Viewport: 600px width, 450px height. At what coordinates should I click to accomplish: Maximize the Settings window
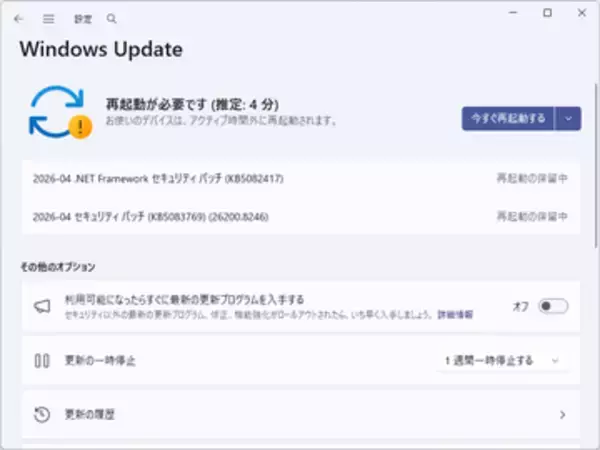point(548,13)
